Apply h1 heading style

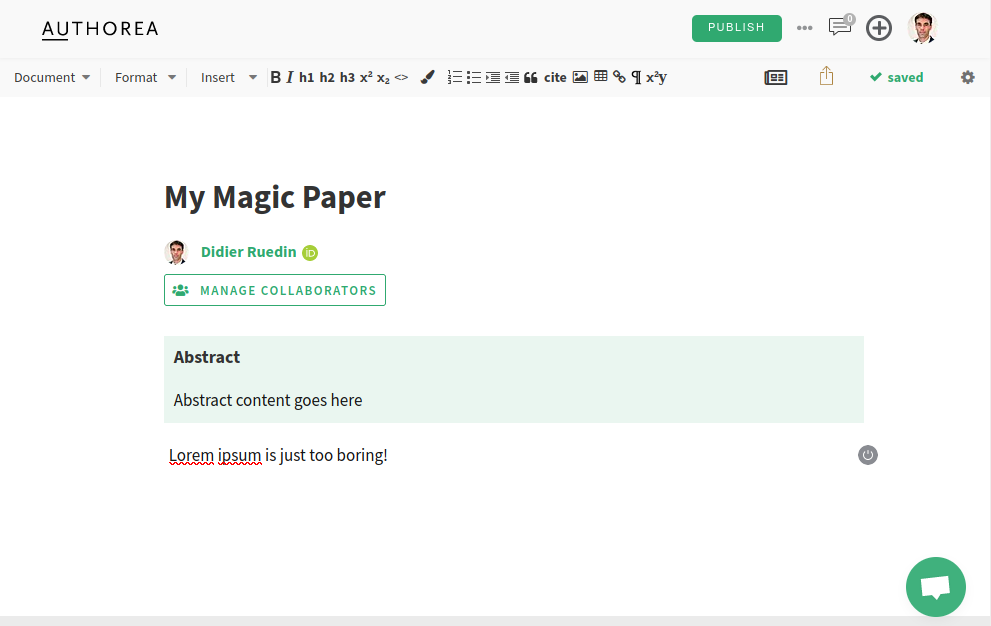tap(306, 77)
